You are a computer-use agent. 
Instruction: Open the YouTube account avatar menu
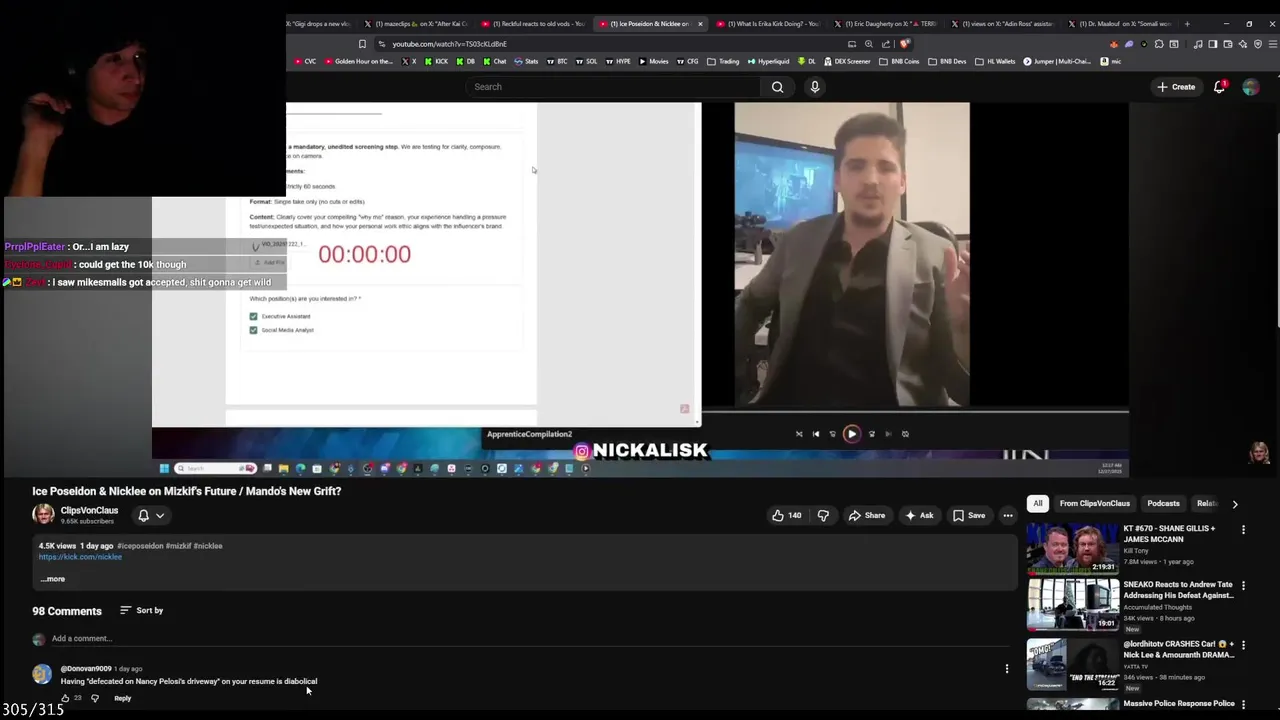click(x=1250, y=87)
